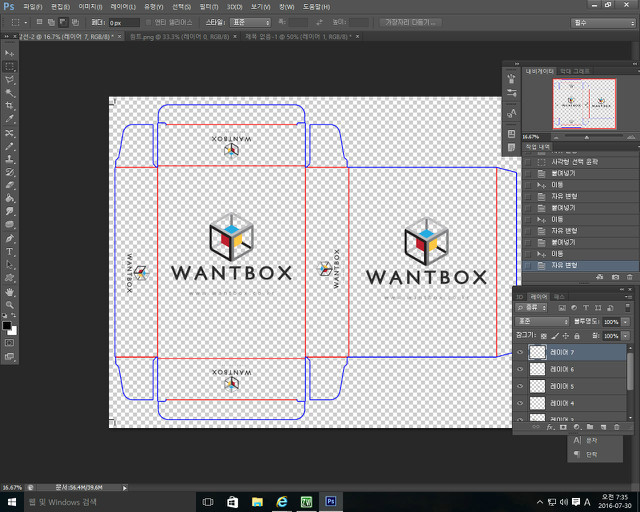
Task: Click the foreground color swatch
Action: (x=7, y=326)
